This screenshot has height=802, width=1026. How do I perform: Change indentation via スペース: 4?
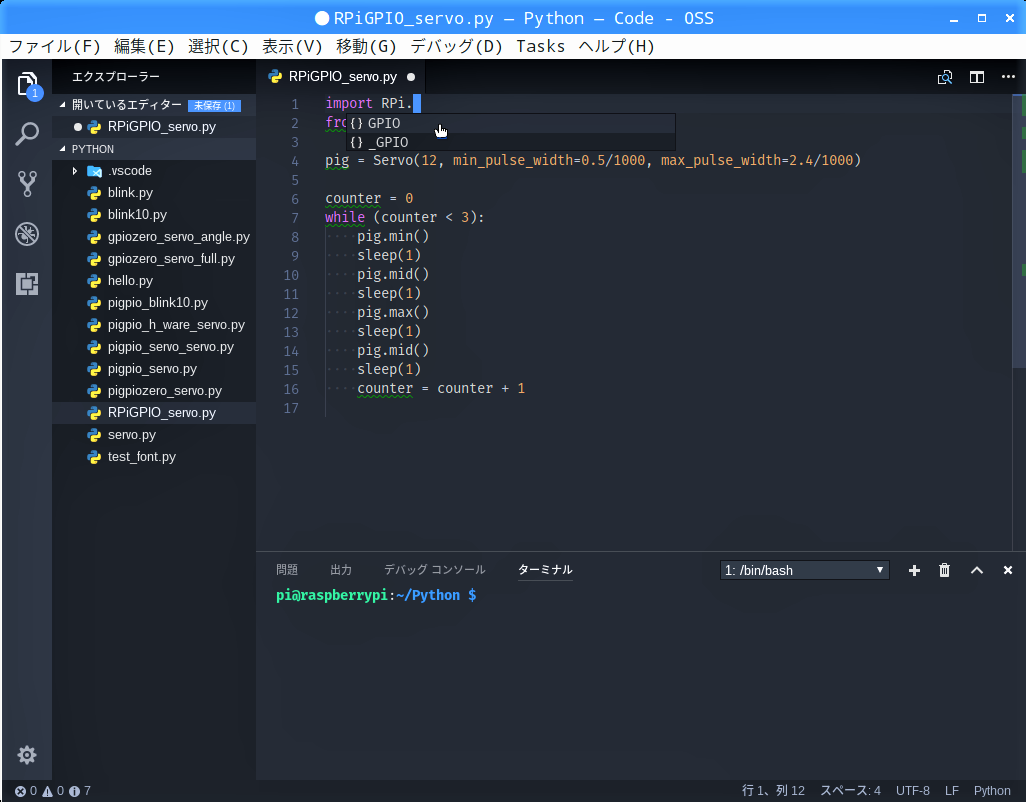click(851, 791)
